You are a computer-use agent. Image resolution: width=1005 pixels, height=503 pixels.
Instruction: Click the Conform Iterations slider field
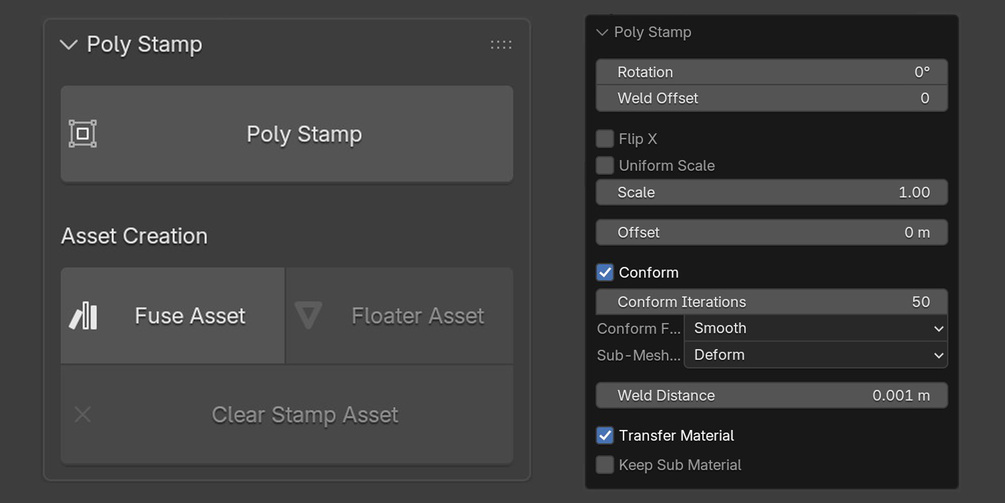[772, 302]
